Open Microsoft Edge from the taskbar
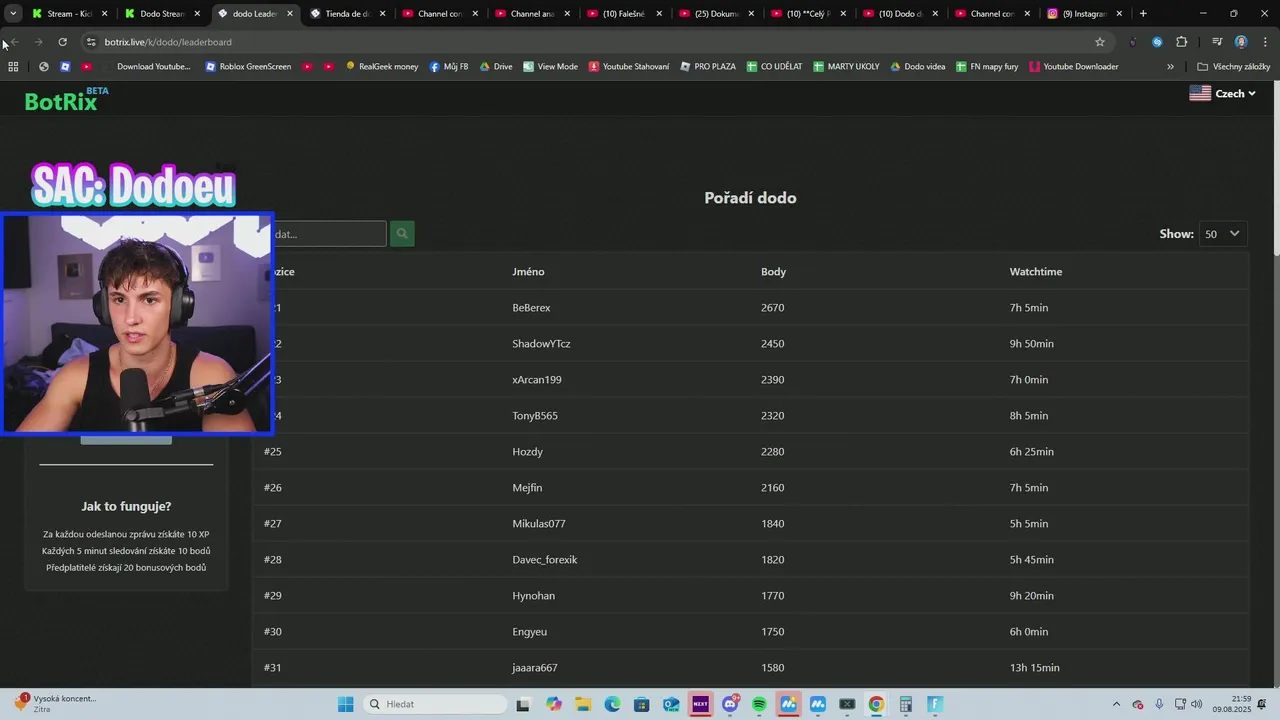 coord(612,704)
